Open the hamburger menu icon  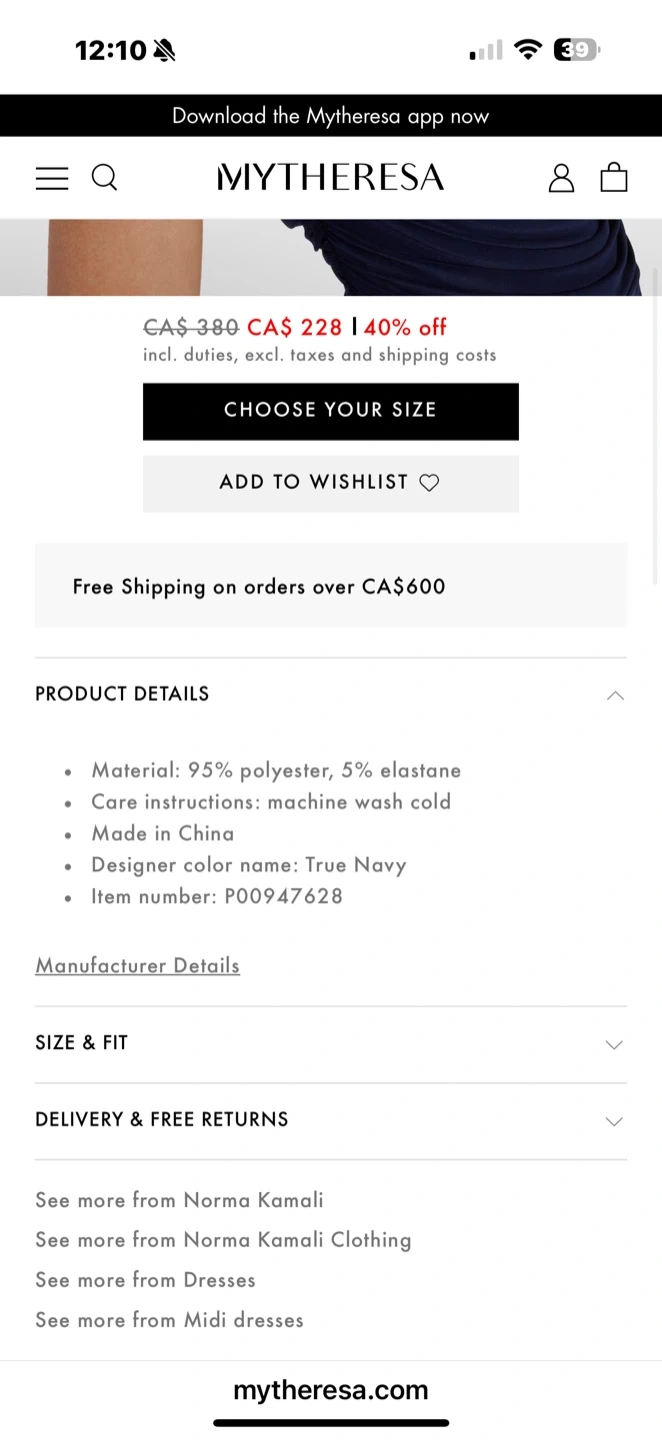click(x=52, y=178)
